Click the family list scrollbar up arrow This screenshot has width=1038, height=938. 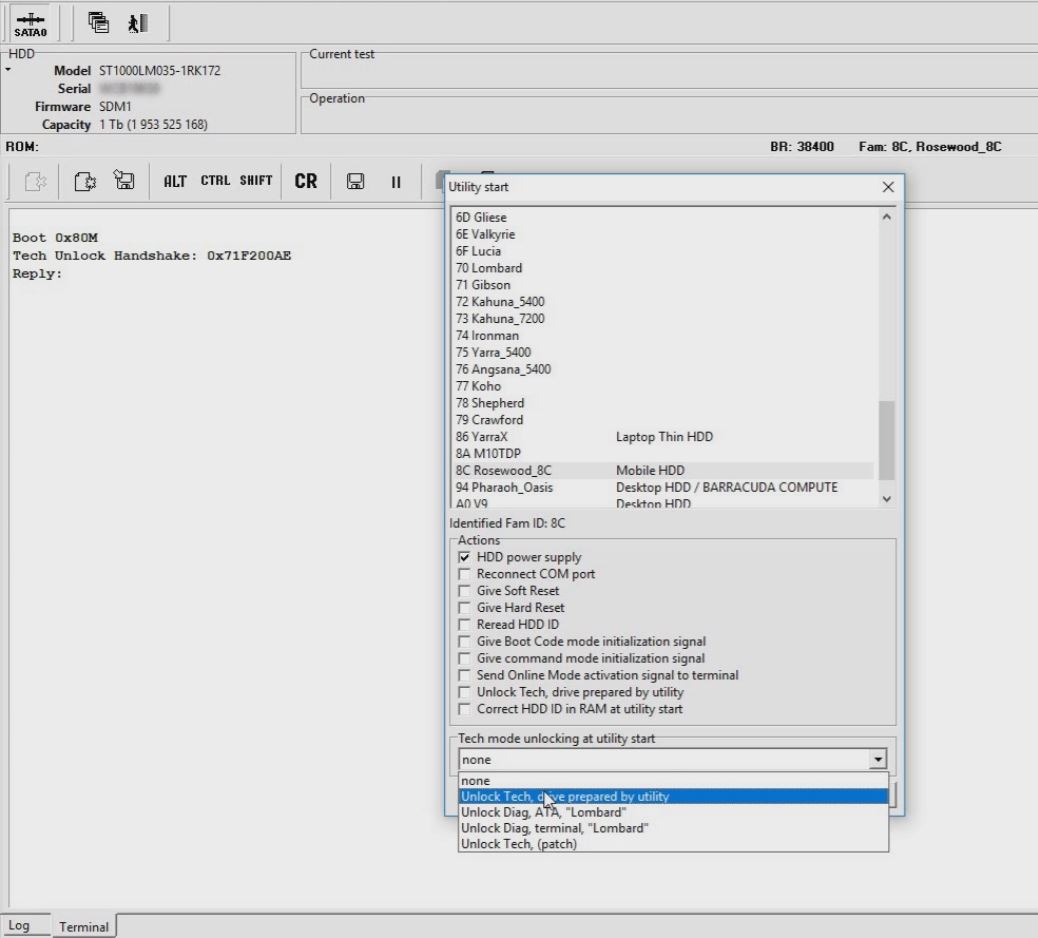[887, 217]
